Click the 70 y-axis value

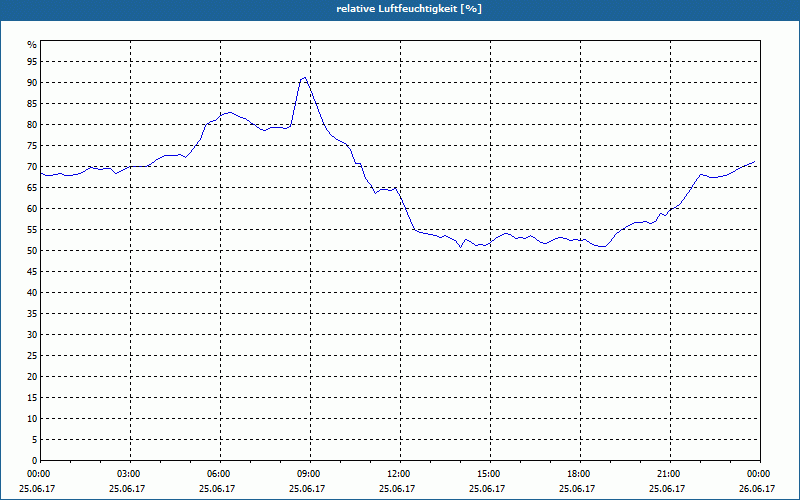coord(32,167)
